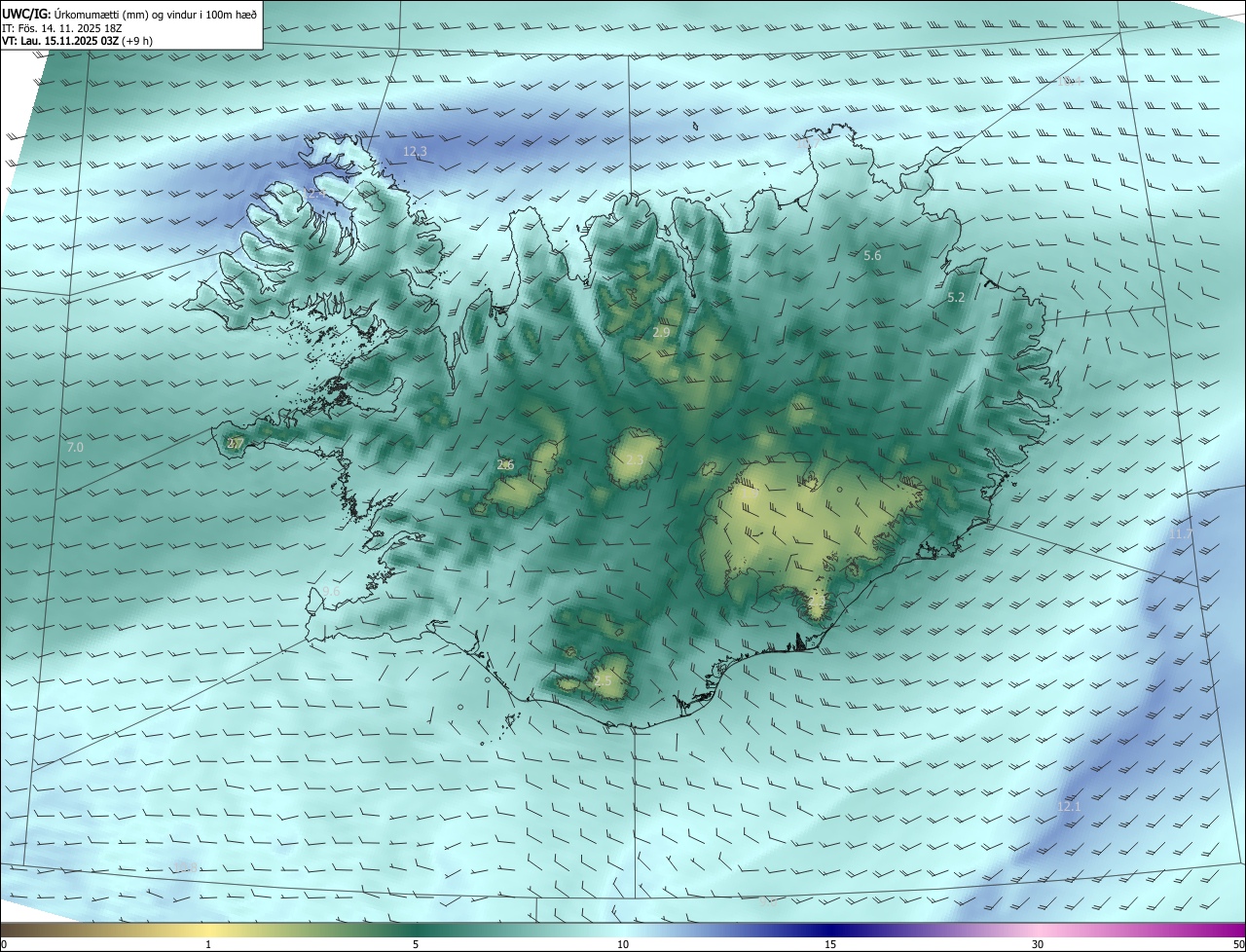Click the 12.1 value label on the map
Viewport: 1246px width, 952px height.
click(x=1069, y=807)
